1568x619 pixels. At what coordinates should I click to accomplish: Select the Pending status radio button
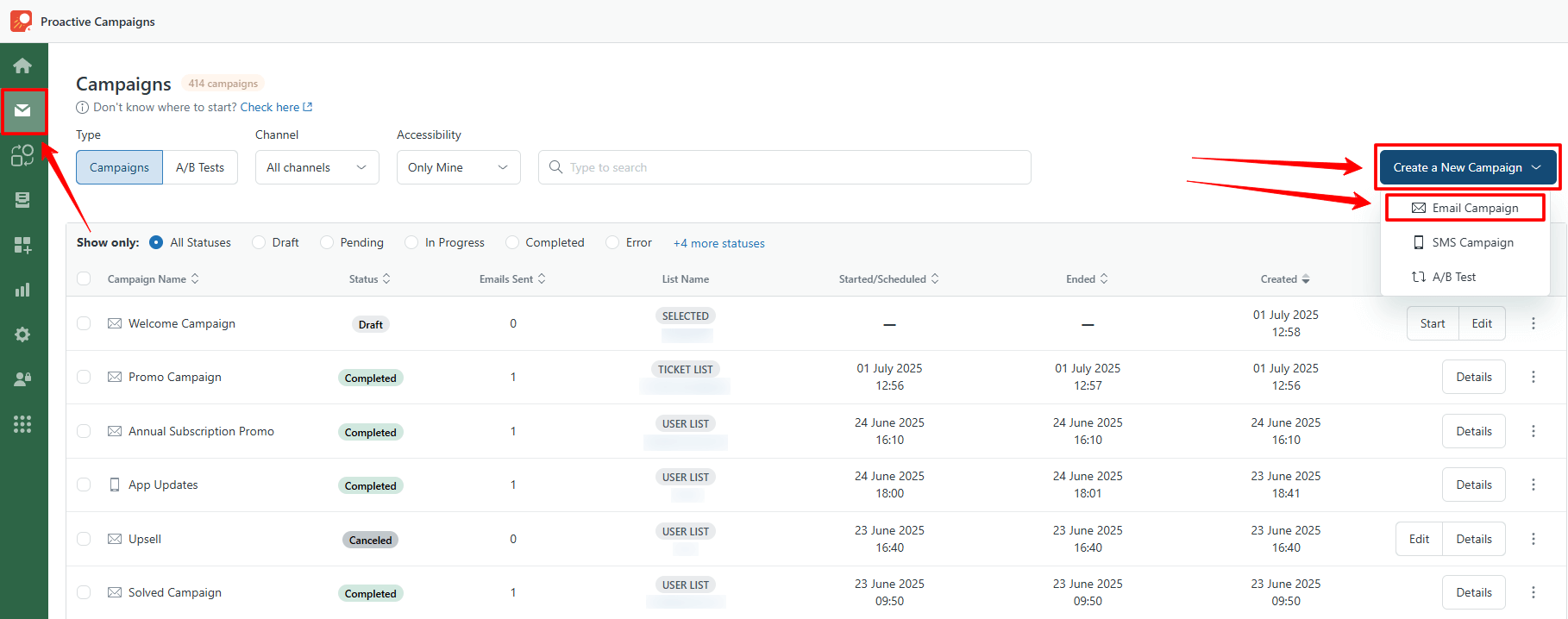click(x=326, y=242)
